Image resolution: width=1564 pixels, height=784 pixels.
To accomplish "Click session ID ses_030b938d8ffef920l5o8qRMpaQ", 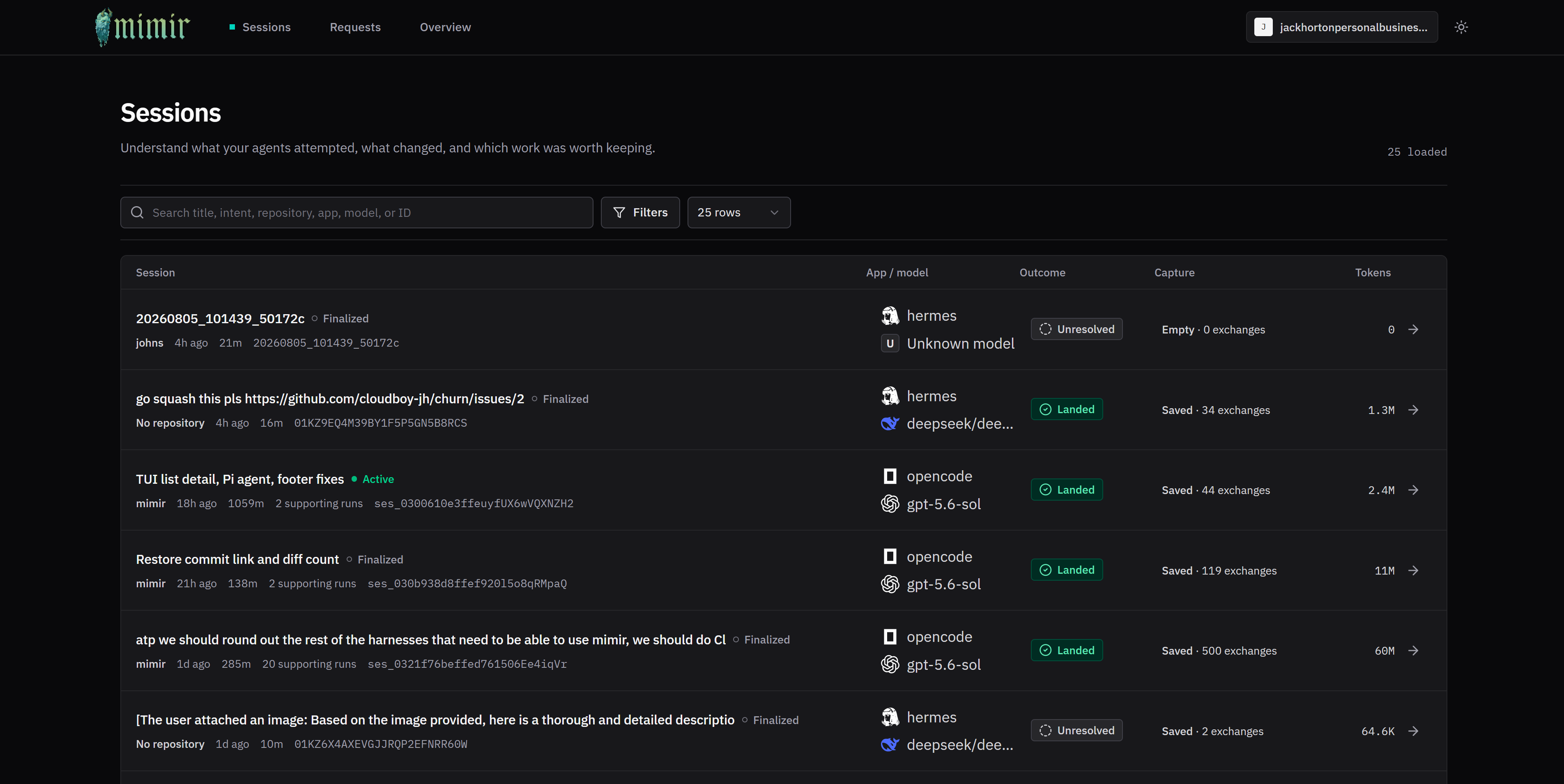I will [x=467, y=584].
